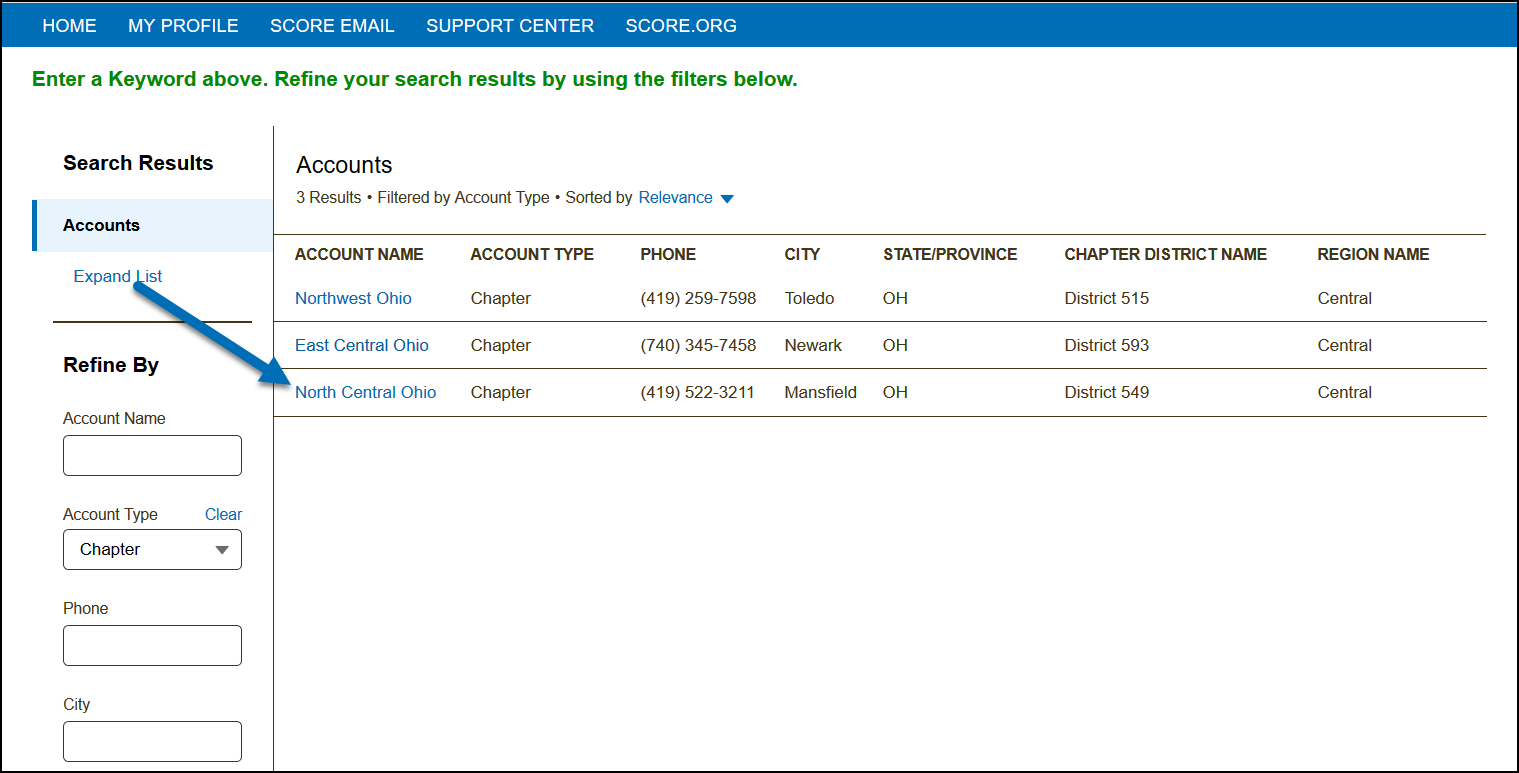This screenshot has width=1519, height=773.
Task: Select phone number (740) 345-7458
Action: coord(698,345)
